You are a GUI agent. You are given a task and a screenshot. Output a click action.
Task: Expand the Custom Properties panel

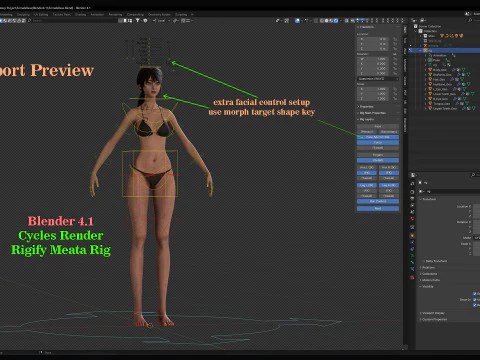point(434,319)
